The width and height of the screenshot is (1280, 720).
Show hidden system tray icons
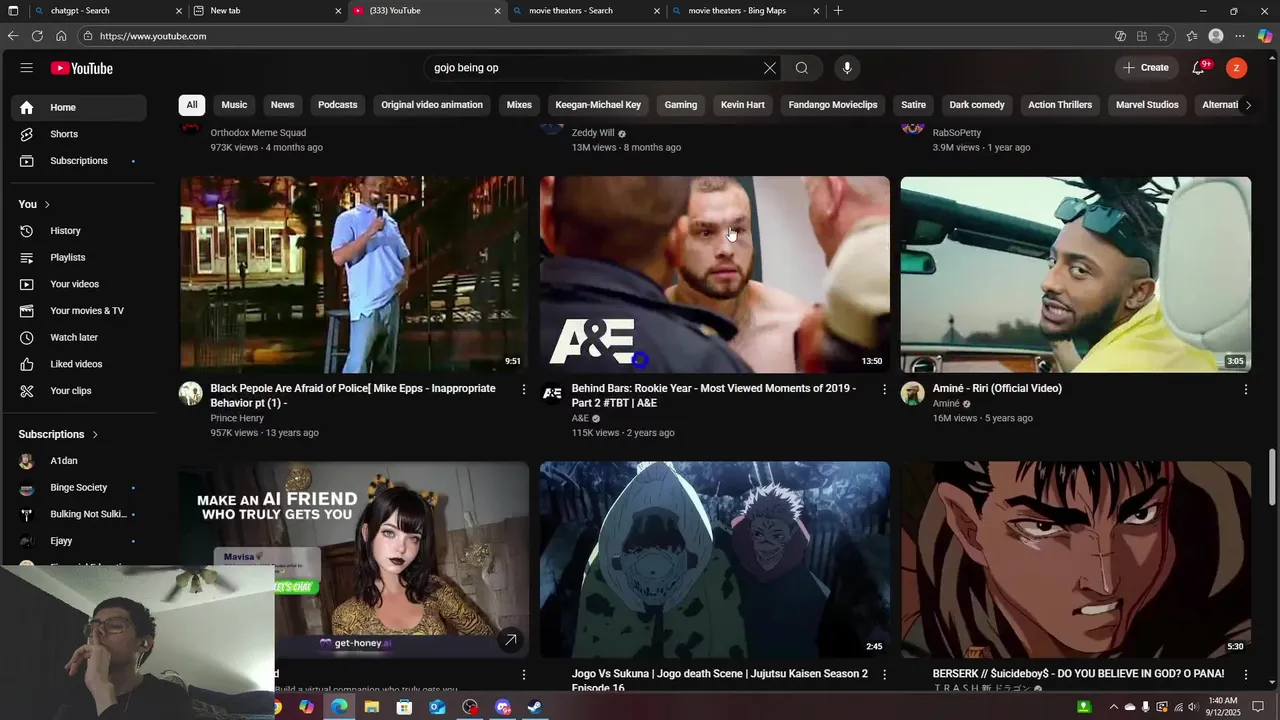[x=1113, y=707]
